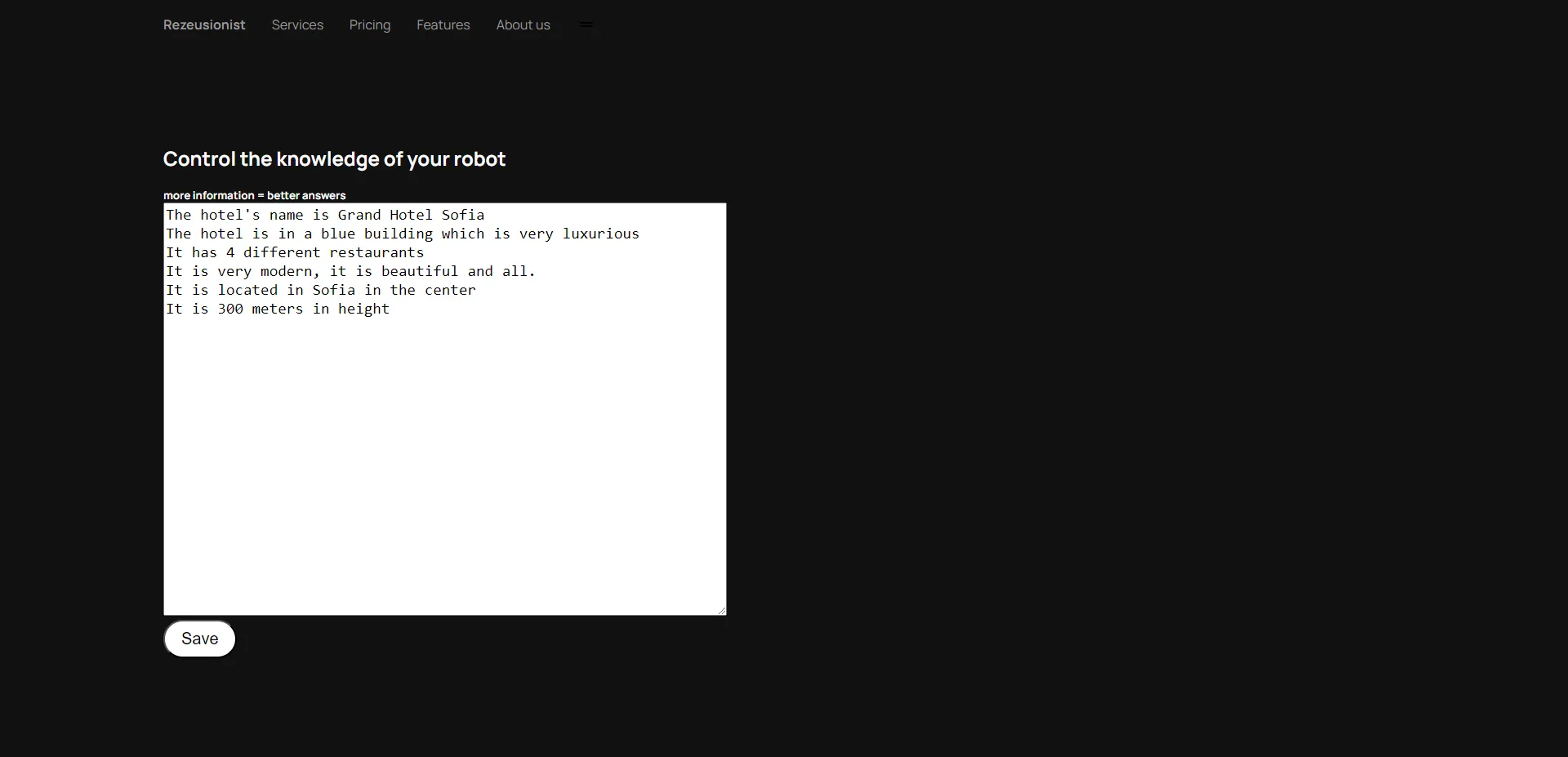The height and width of the screenshot is (757, 1568).
Task: Go to the Pricing page
Action: point(370,25)
